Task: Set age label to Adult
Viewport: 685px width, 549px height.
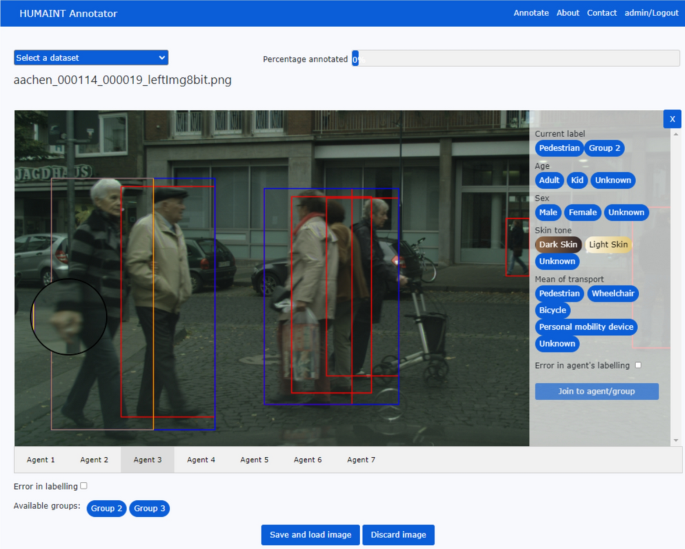Action: coord(549,181)
